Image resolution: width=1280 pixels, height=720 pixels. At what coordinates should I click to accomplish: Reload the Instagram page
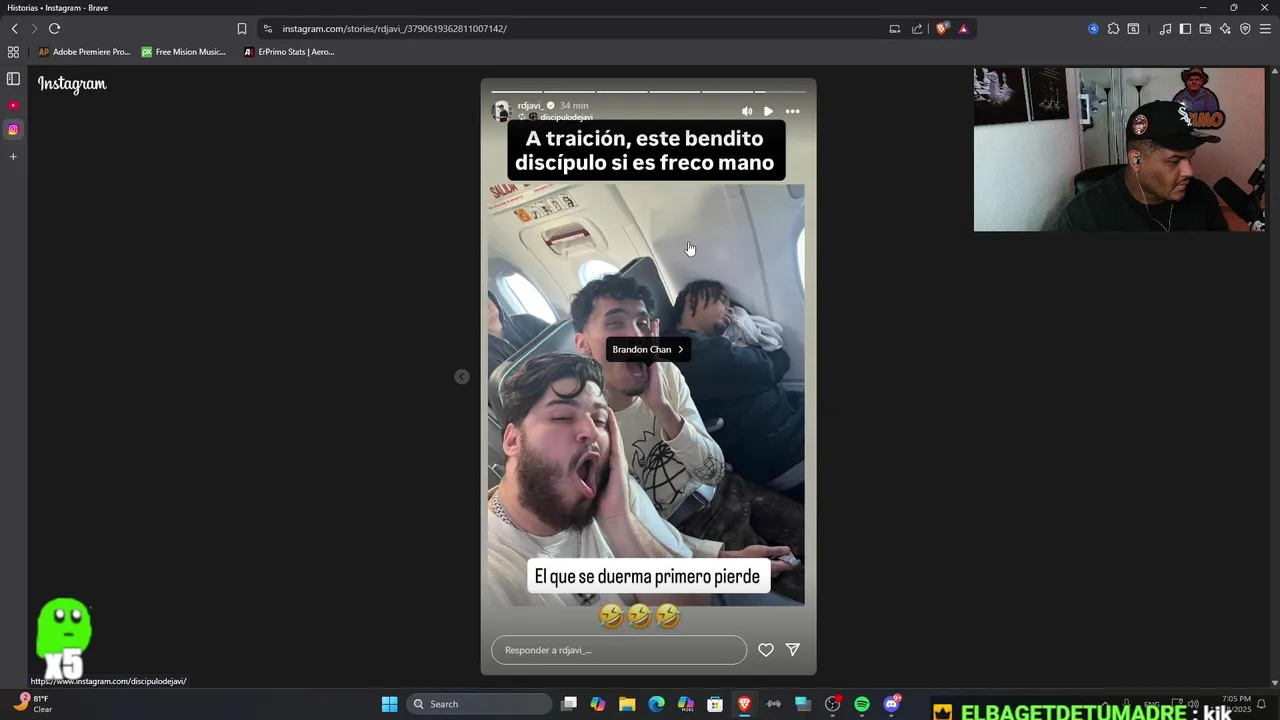coord(54,29)
